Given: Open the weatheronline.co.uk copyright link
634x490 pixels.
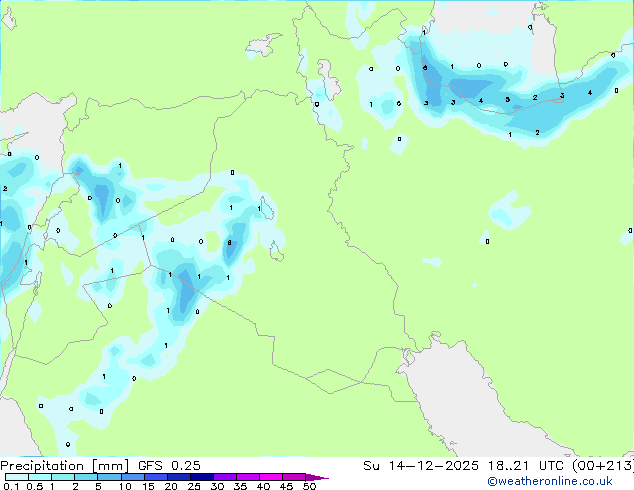Looking at the screenshot, I should (x=549, y=481).
